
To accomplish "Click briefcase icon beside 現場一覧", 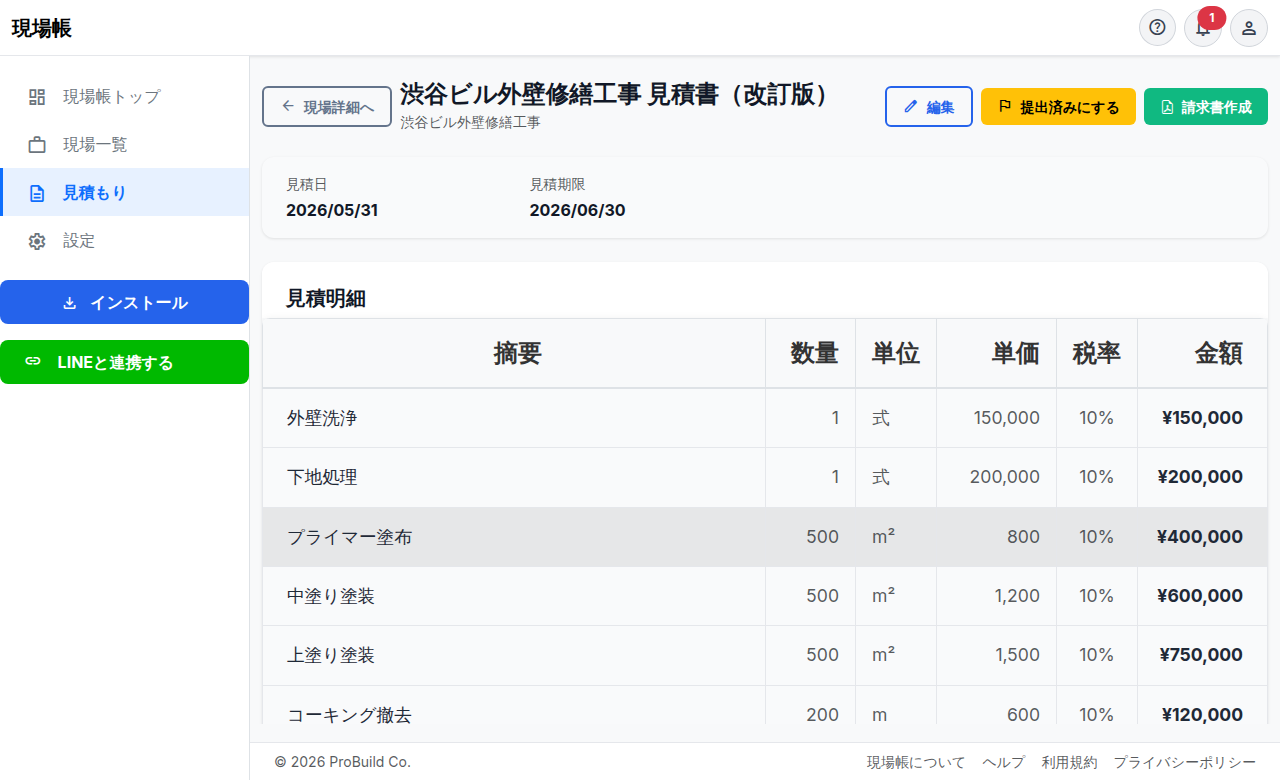I will click(x=37, y=145).
